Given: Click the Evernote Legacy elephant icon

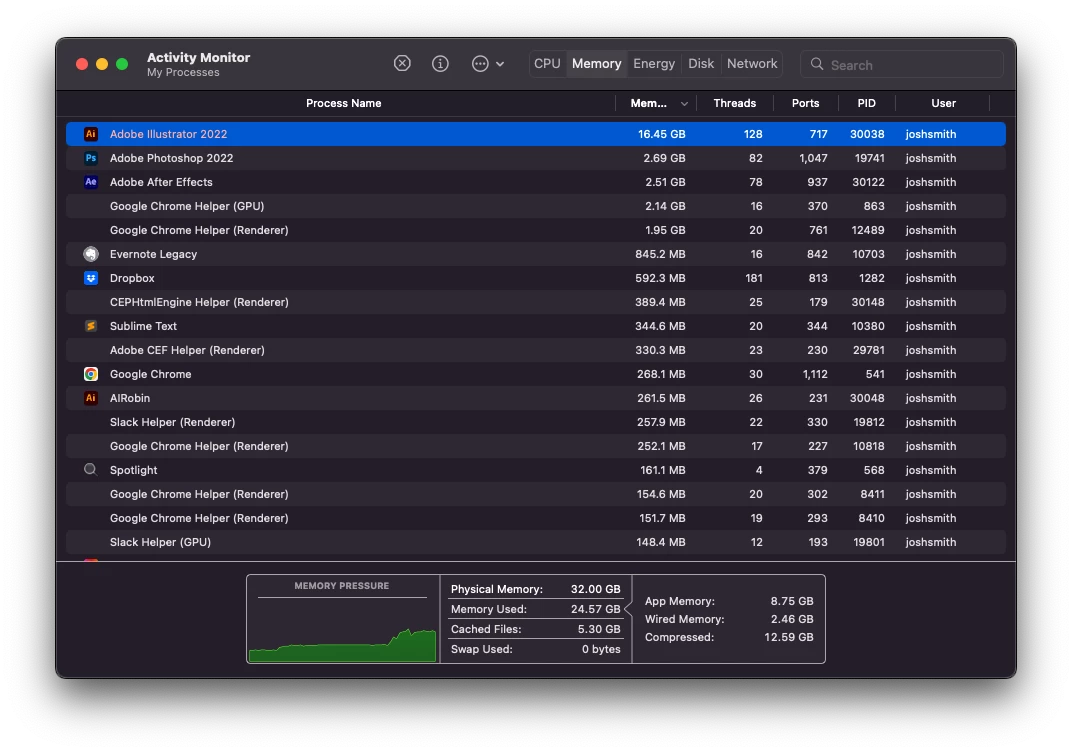Looking at the screenshot, I should [x=91, y=254].
